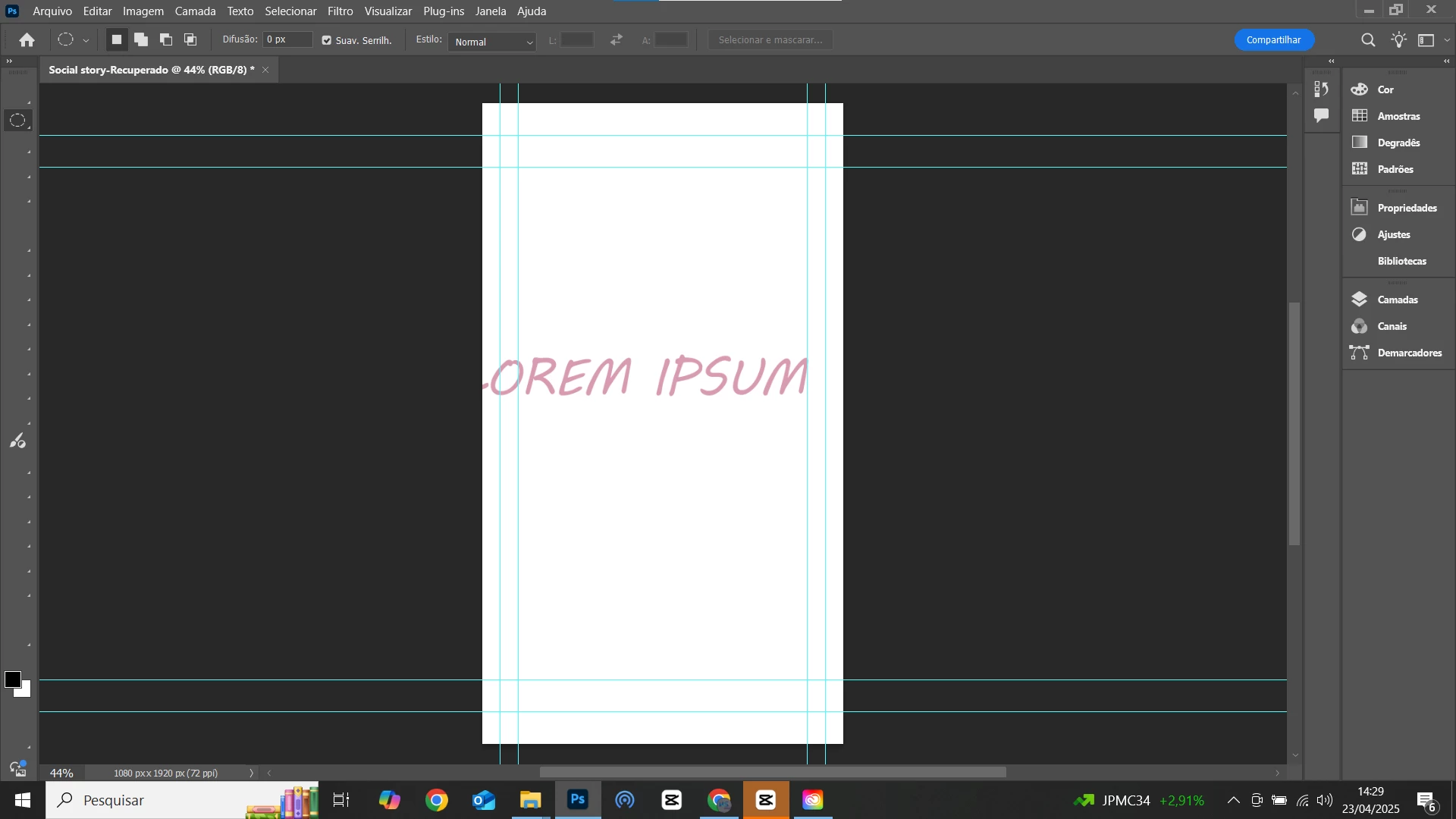Toggle Suav. Serrilh. checkbox

pyautogui.click(x=327, y=41)
